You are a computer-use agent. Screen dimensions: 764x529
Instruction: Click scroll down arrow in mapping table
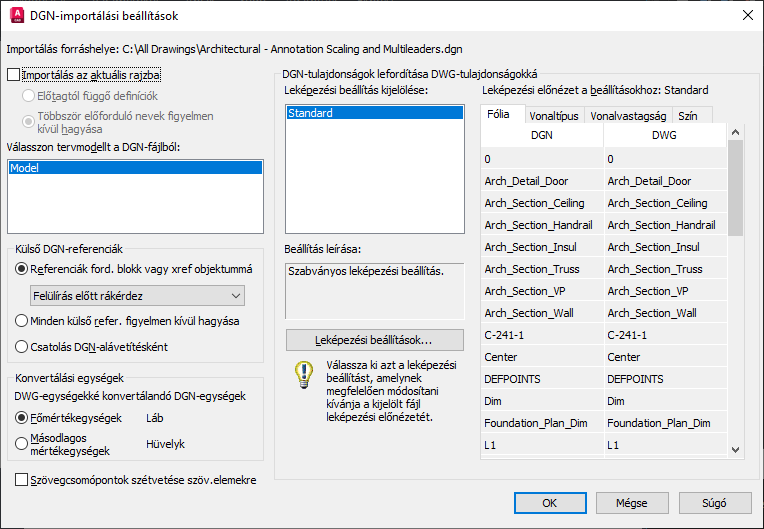point(735,450)
